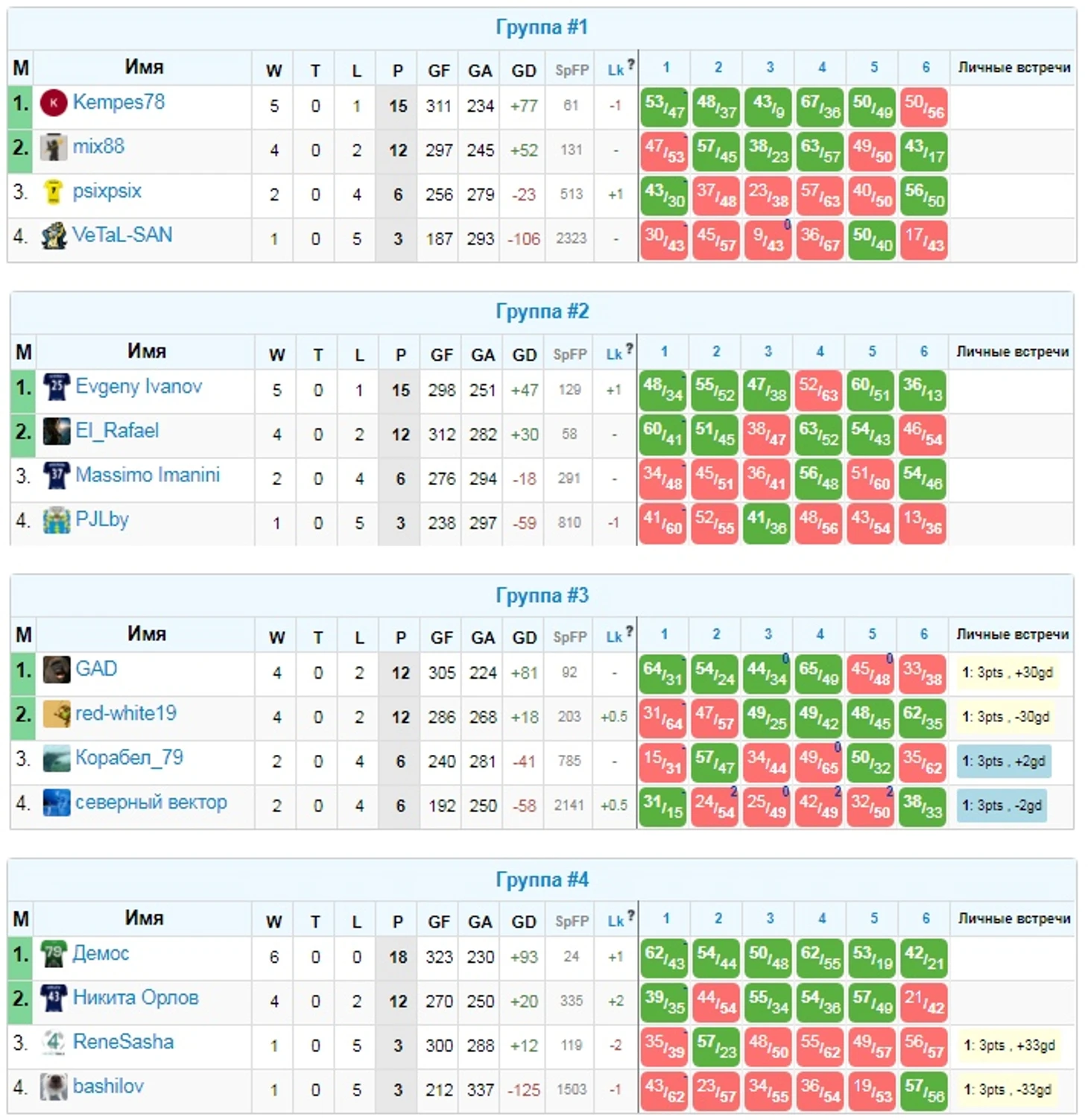1088x1120 pixels.
Task: Click GAD's avatar picture
Action: coord(57,670)
